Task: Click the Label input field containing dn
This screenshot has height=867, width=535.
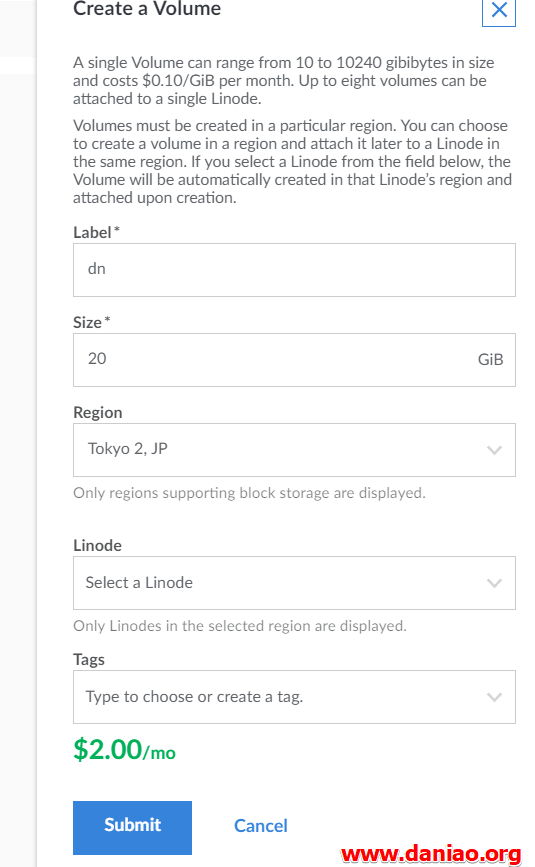Action: pos(294,270)
